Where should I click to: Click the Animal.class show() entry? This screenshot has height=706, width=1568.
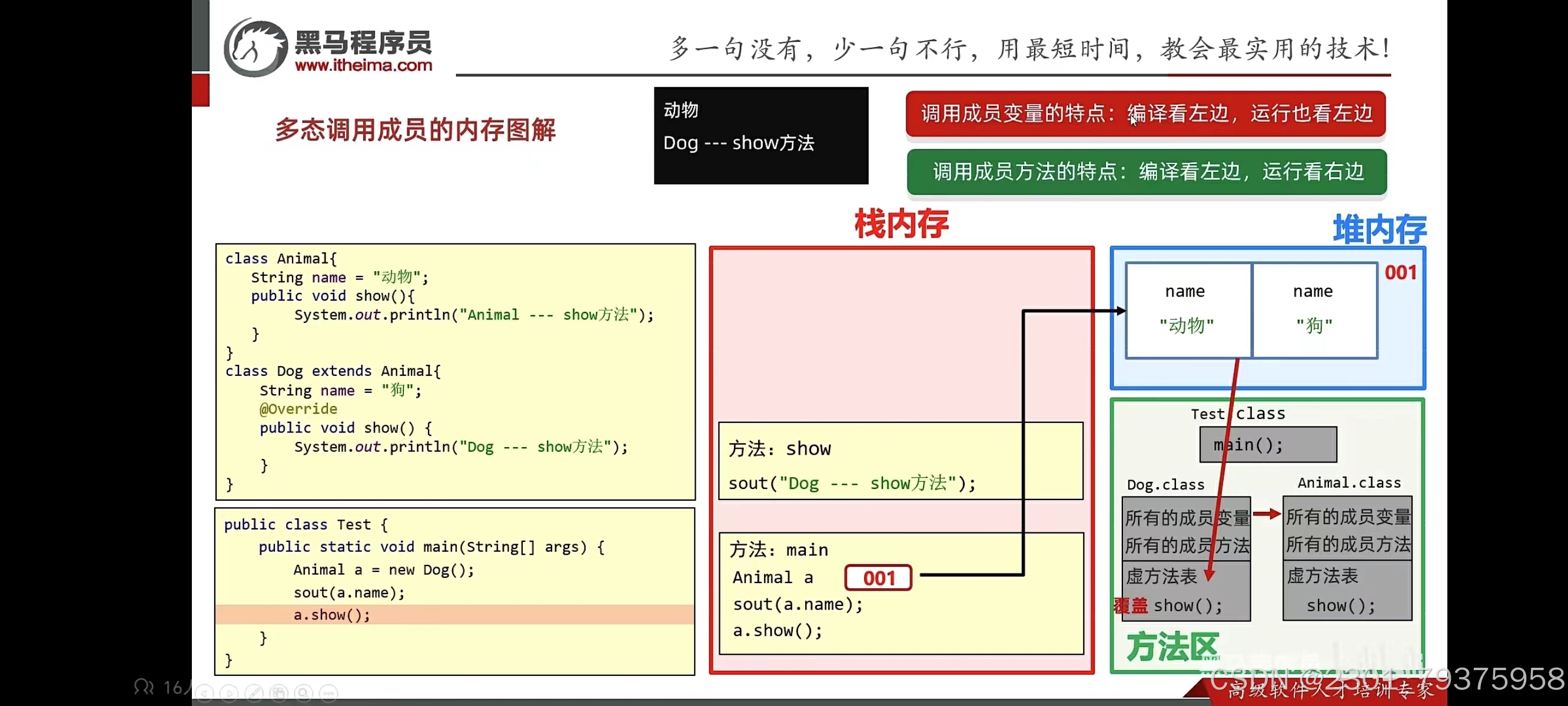(1342, 605)
